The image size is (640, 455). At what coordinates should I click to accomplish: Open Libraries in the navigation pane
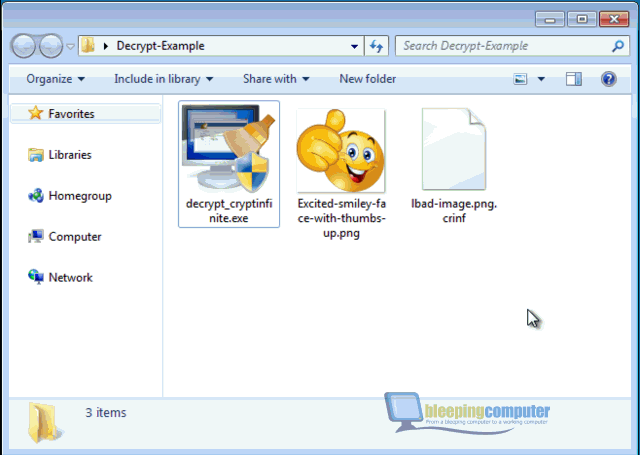pyautogui.click(x=69, y=155)
